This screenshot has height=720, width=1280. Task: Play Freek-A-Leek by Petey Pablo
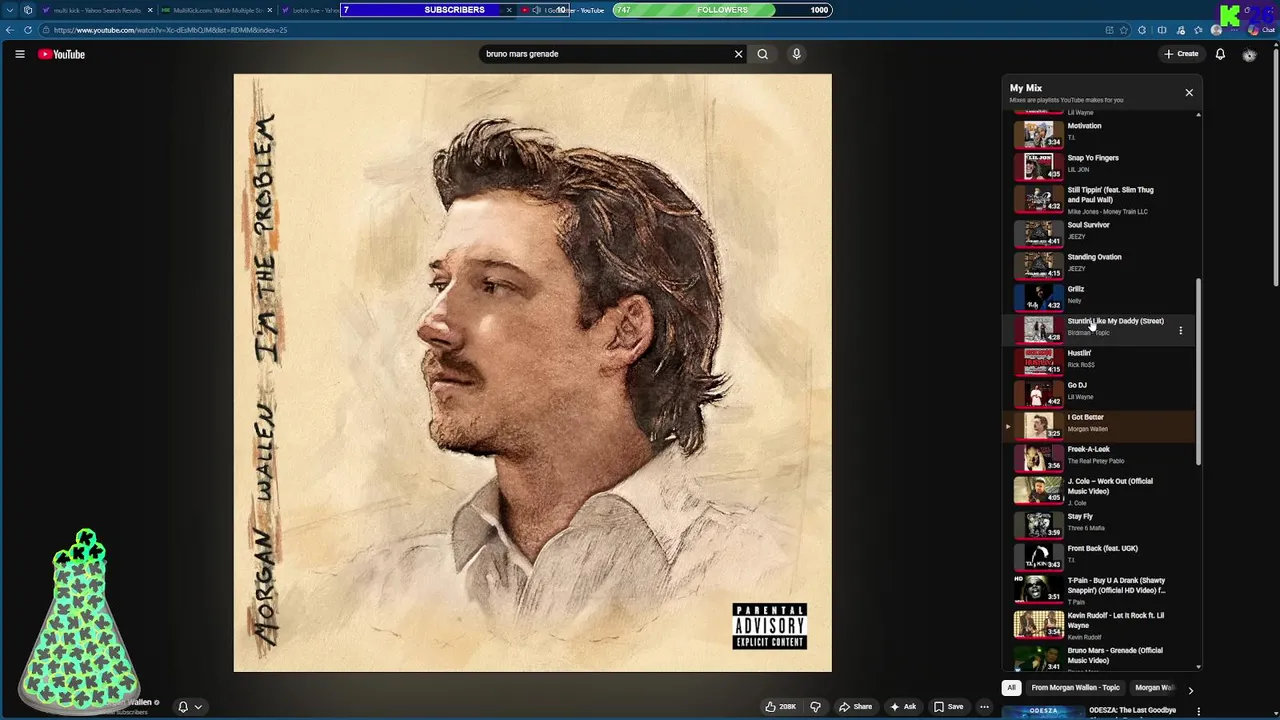1100,456
